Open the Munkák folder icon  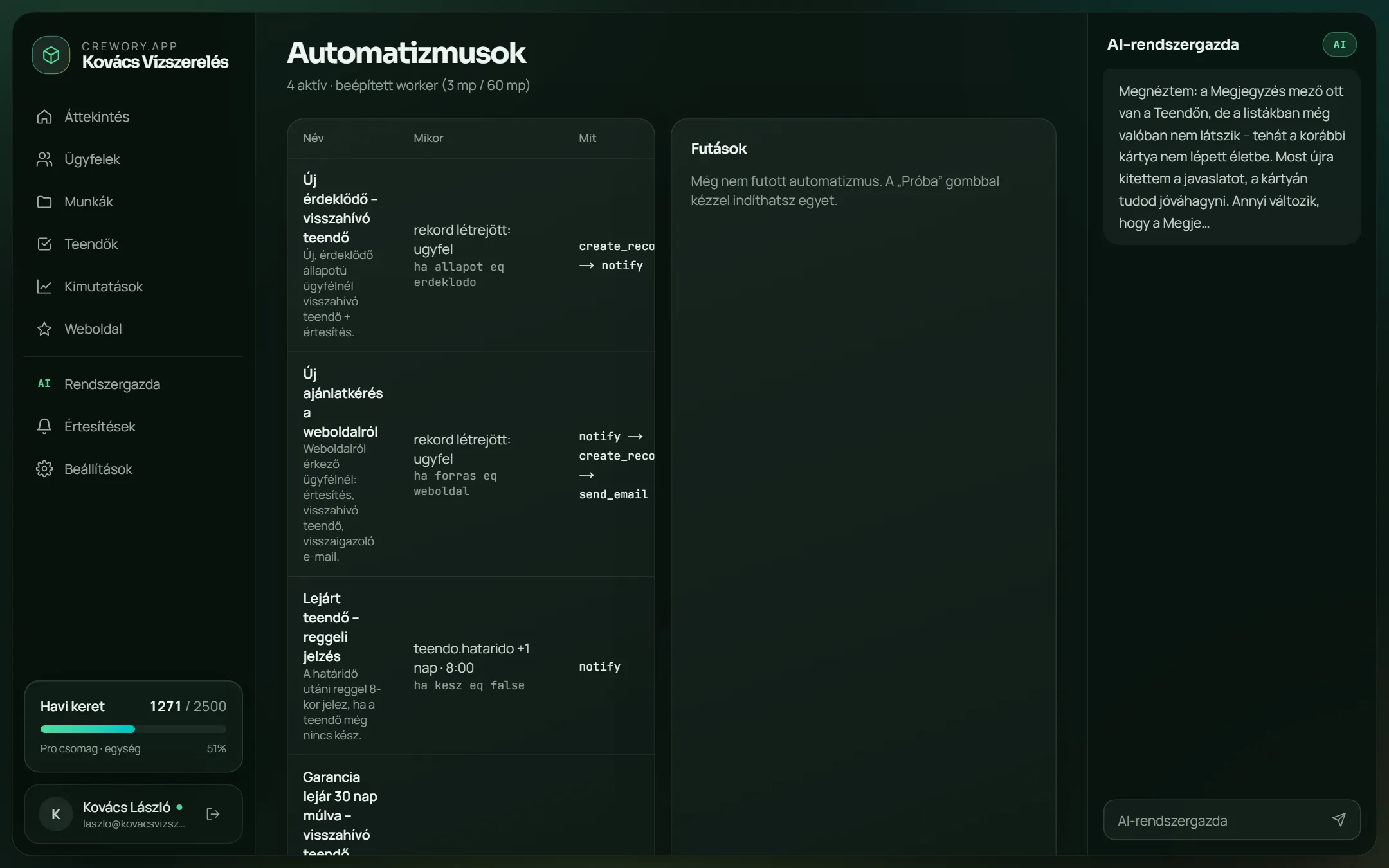click(44, 202)
